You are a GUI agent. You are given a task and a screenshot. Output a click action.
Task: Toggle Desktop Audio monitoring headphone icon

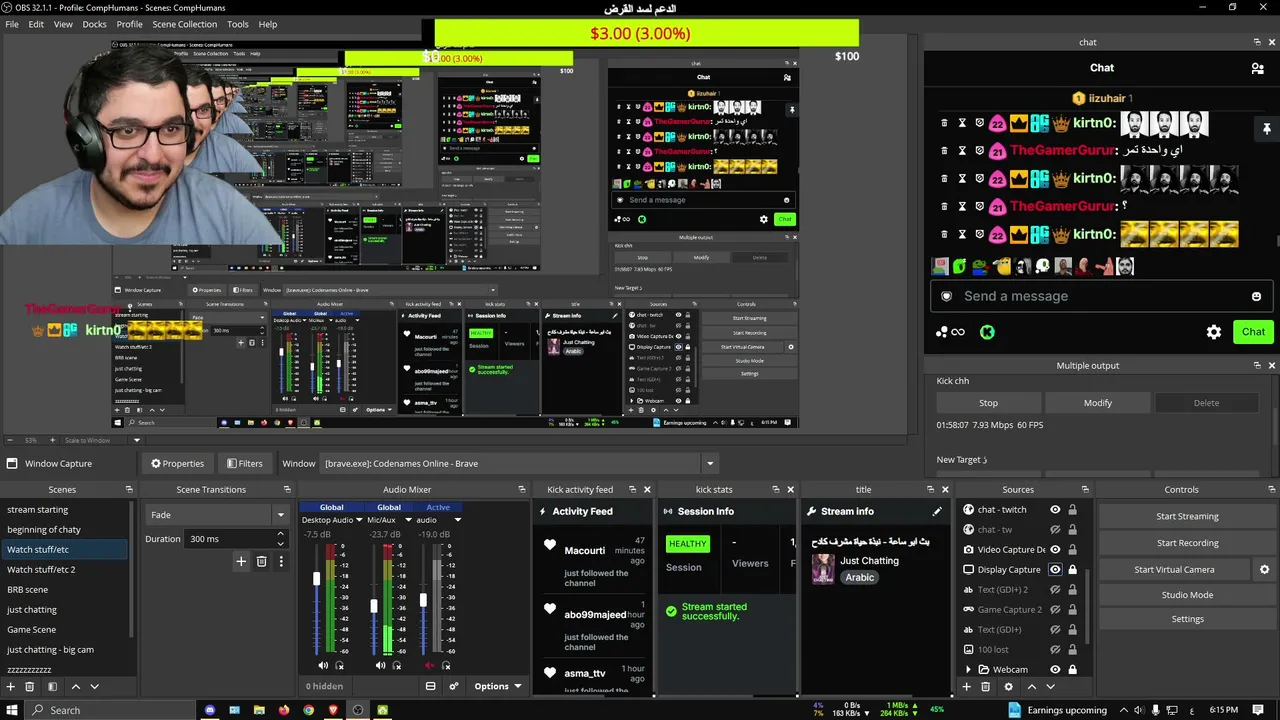coord(340,666)
